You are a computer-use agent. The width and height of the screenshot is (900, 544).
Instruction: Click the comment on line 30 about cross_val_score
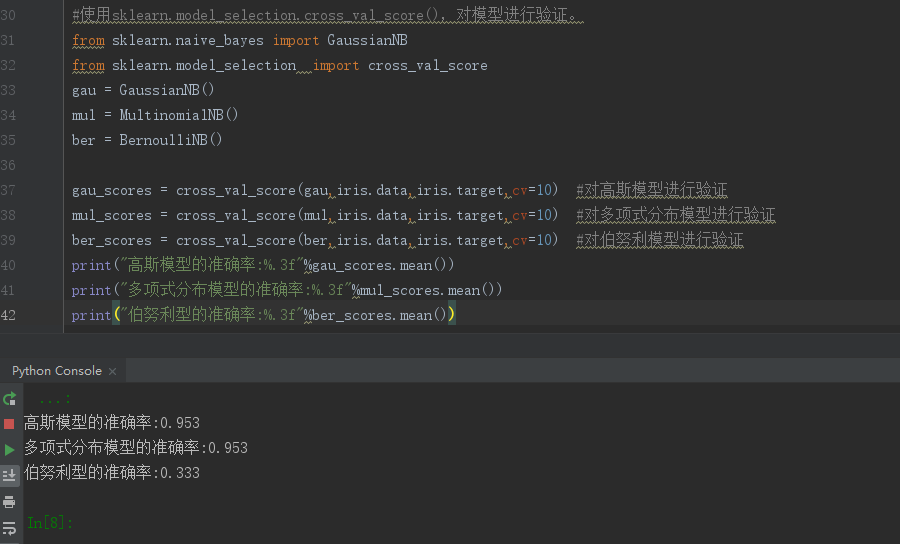pyautogui.click(x=328, y=15)
